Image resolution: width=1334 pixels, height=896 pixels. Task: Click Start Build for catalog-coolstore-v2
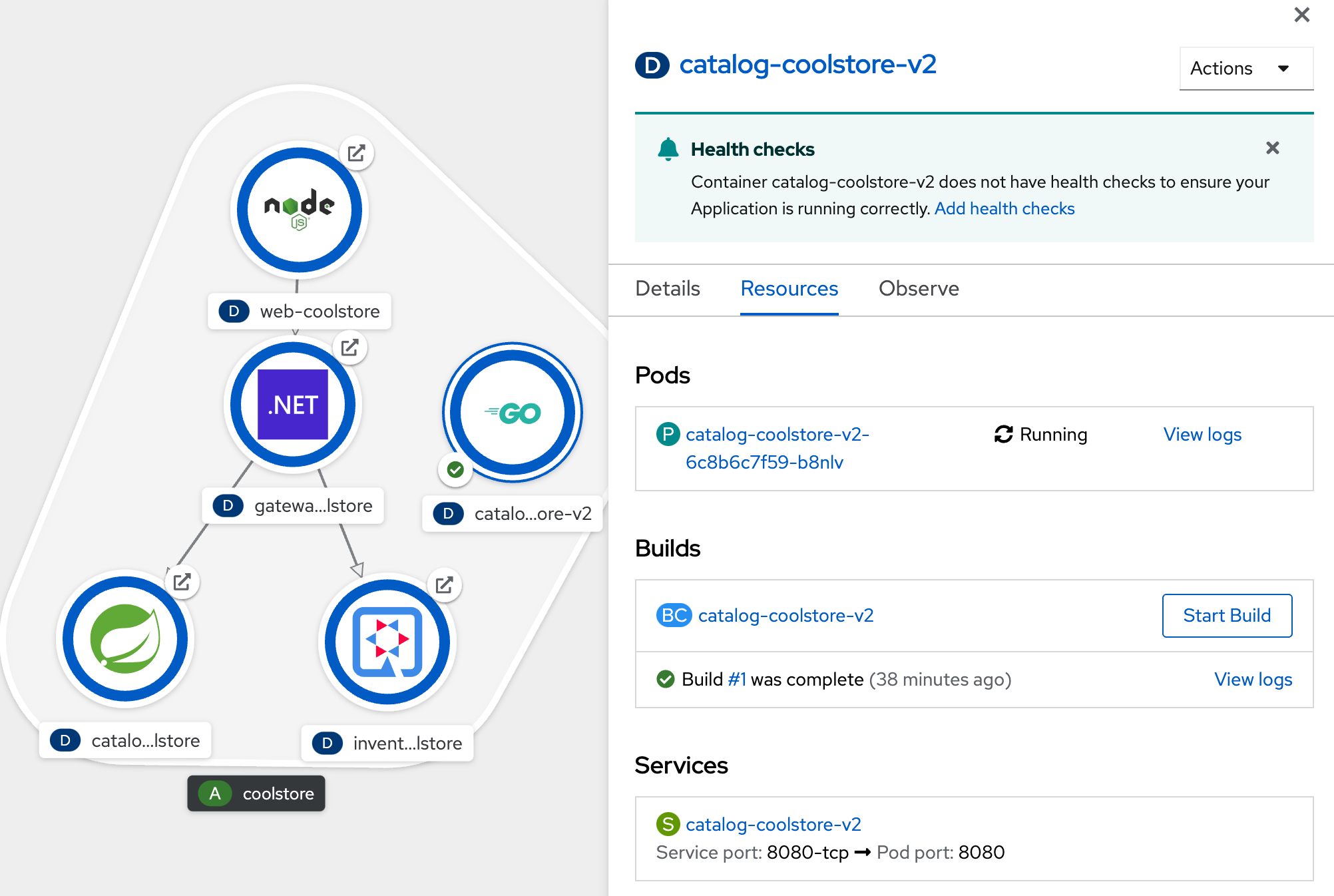[1226, 615]
